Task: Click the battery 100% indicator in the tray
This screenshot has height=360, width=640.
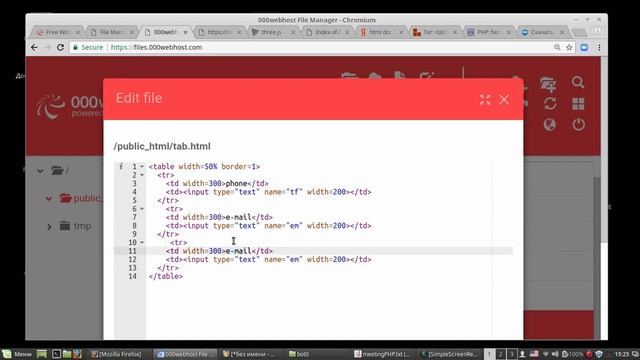Action: pyautogui.click(x=572, y=354)
